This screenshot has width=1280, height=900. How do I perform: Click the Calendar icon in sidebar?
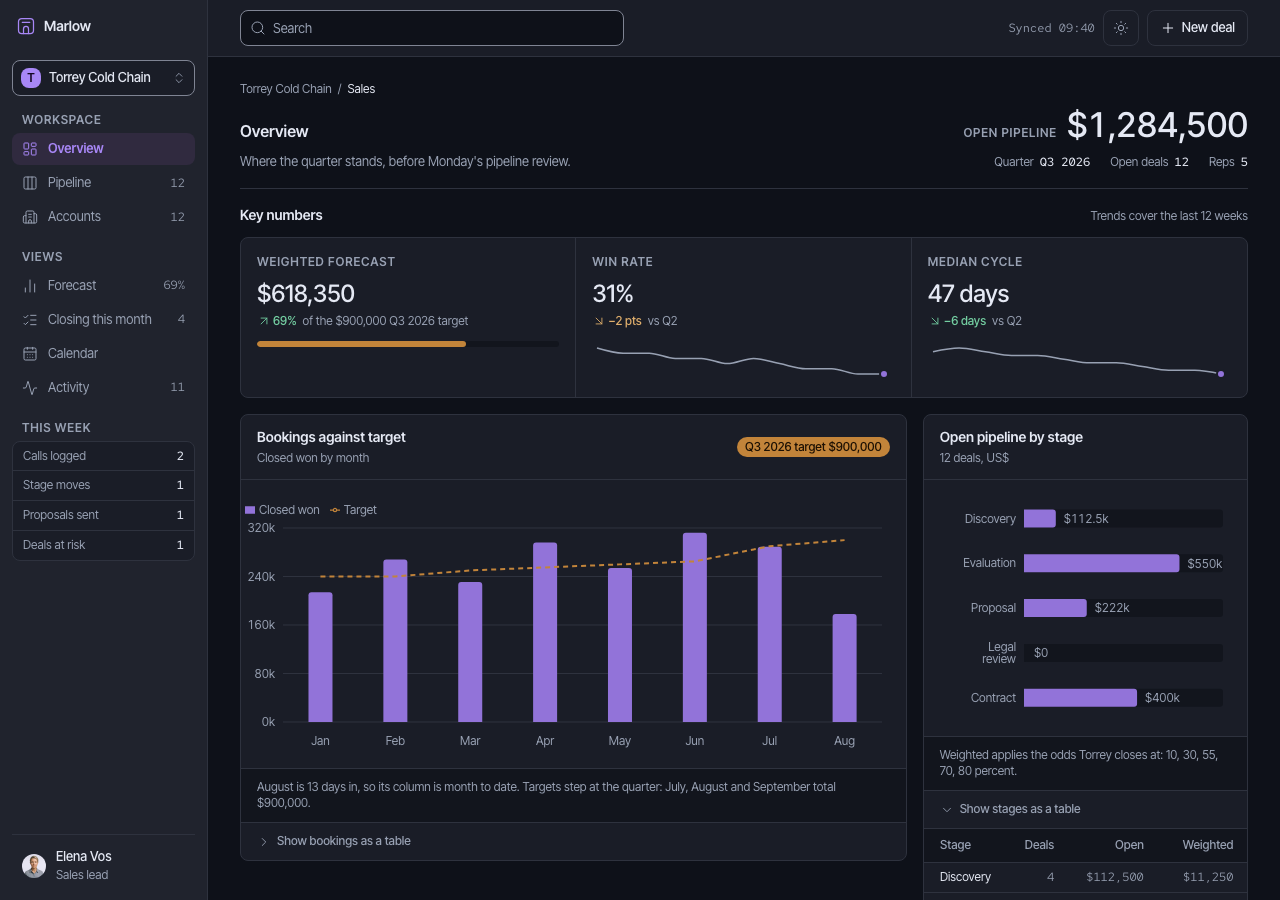point(30,354)
